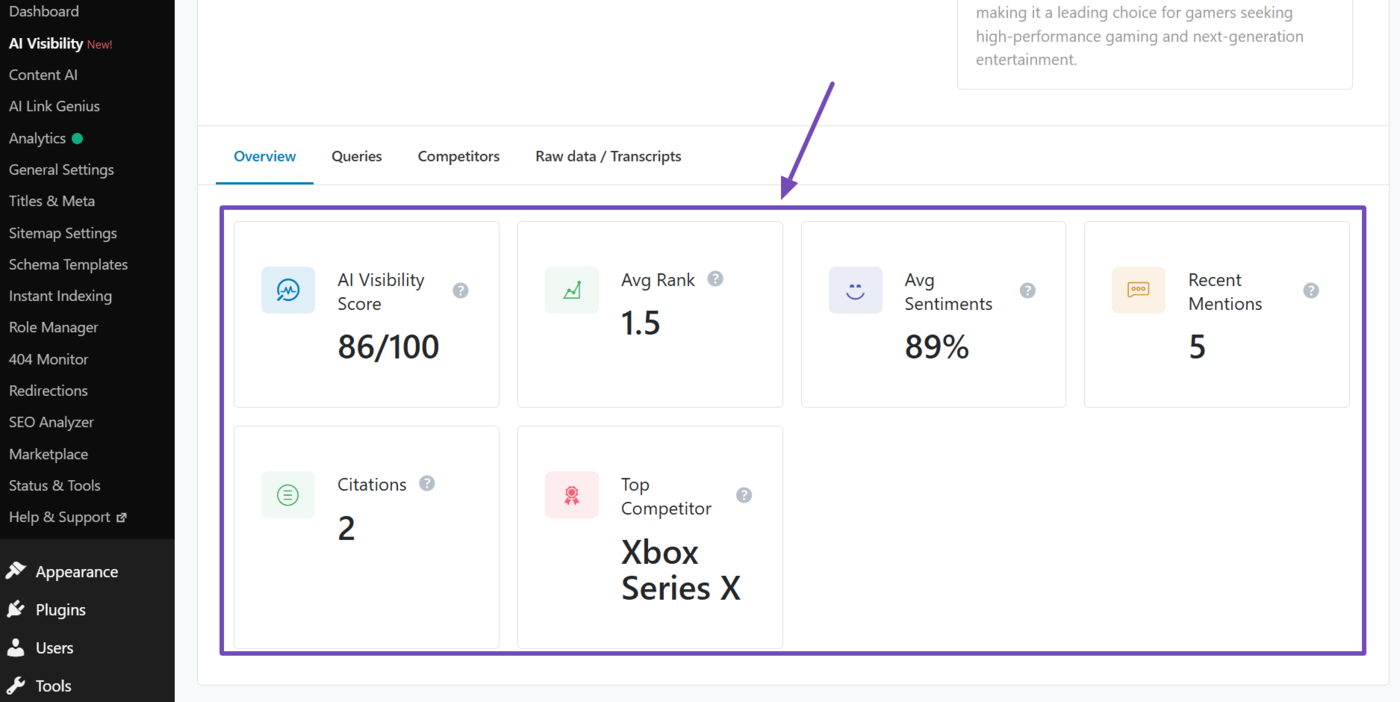Open Analytics in the sidebar

[37, 138]
